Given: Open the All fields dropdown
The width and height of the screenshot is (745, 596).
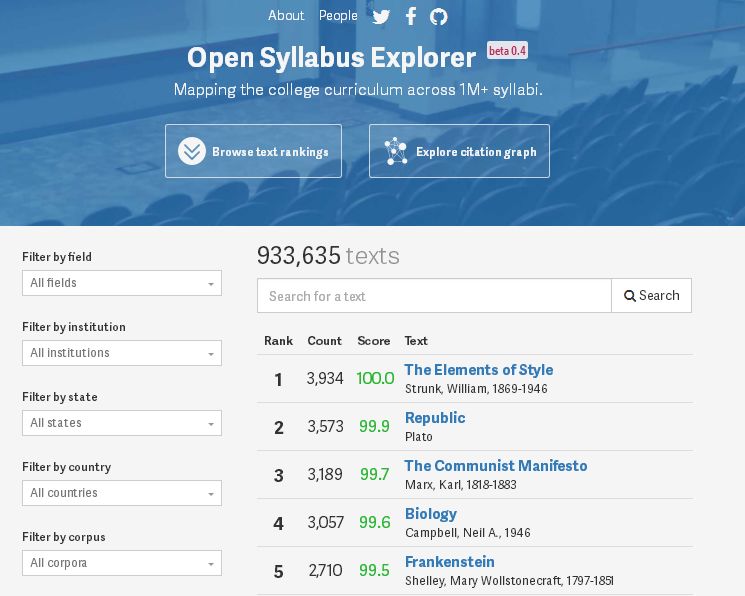Looking at the screenshot, I should click(x=122, y=283).
